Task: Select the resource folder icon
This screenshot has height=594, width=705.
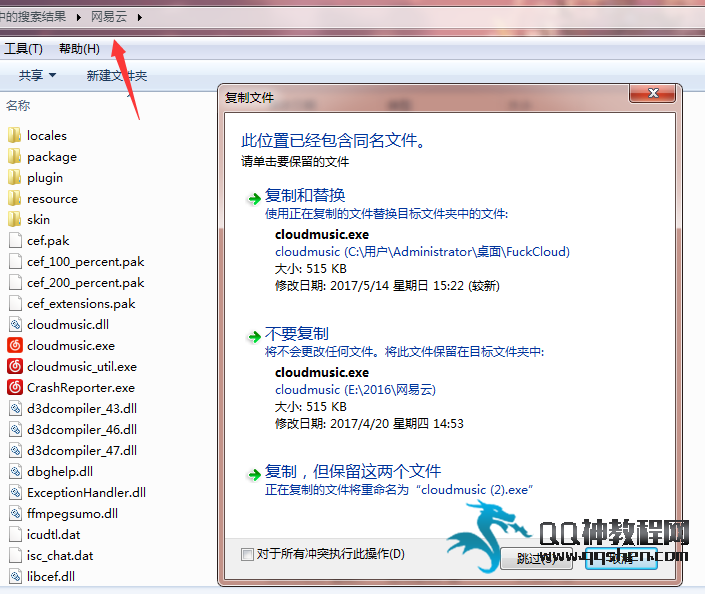Action: (14, 198)
